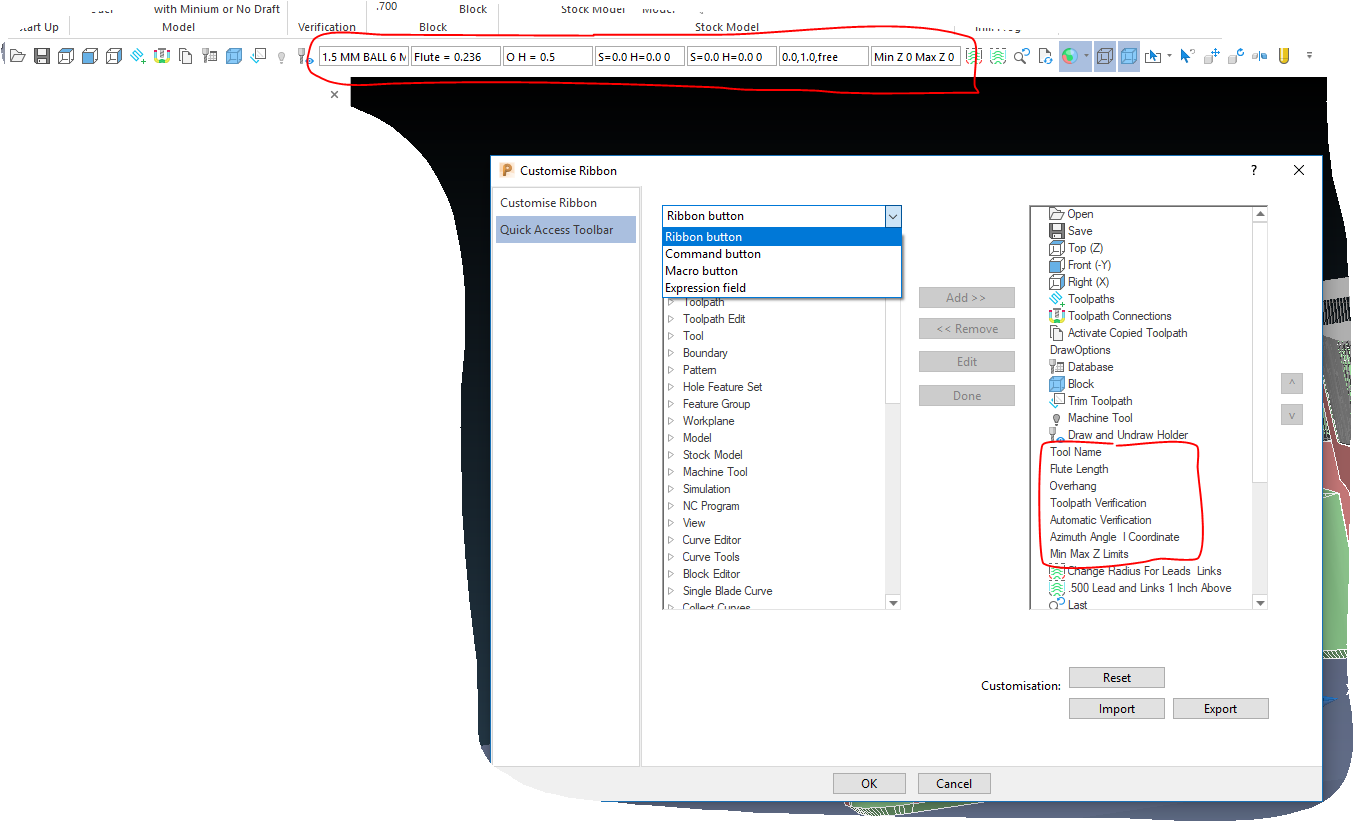
Task: Toggle the shaded block wireframe view icon
Action: tap(1104, 56)
